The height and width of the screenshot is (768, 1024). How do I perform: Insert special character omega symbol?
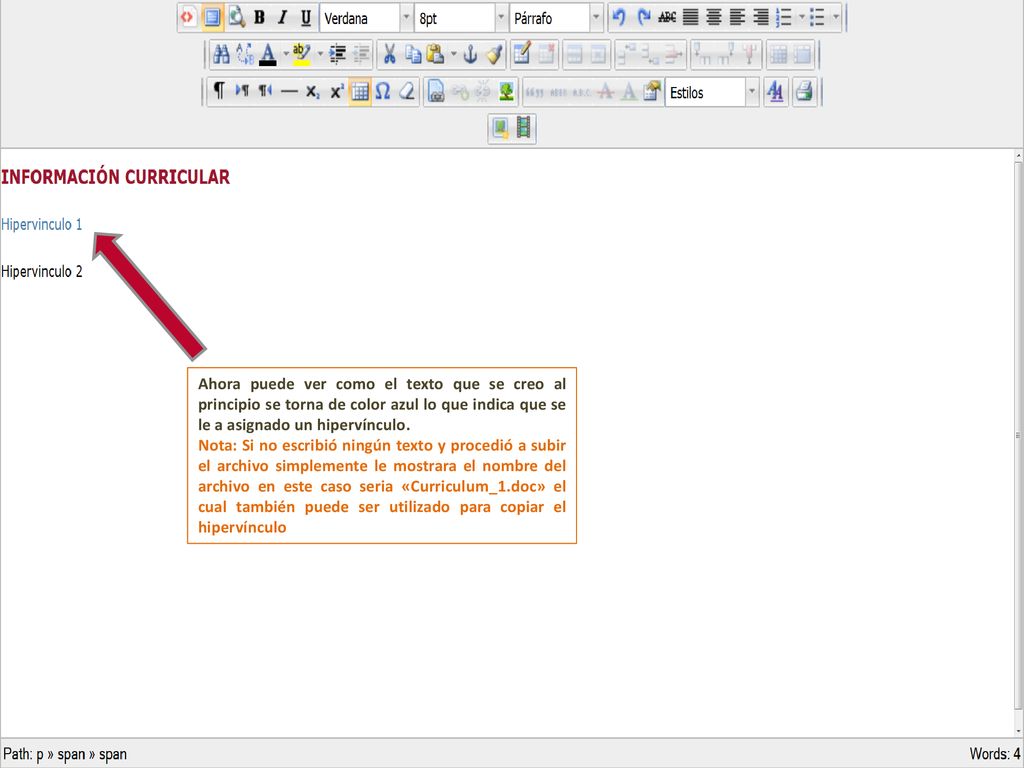[x=383, y=92]
